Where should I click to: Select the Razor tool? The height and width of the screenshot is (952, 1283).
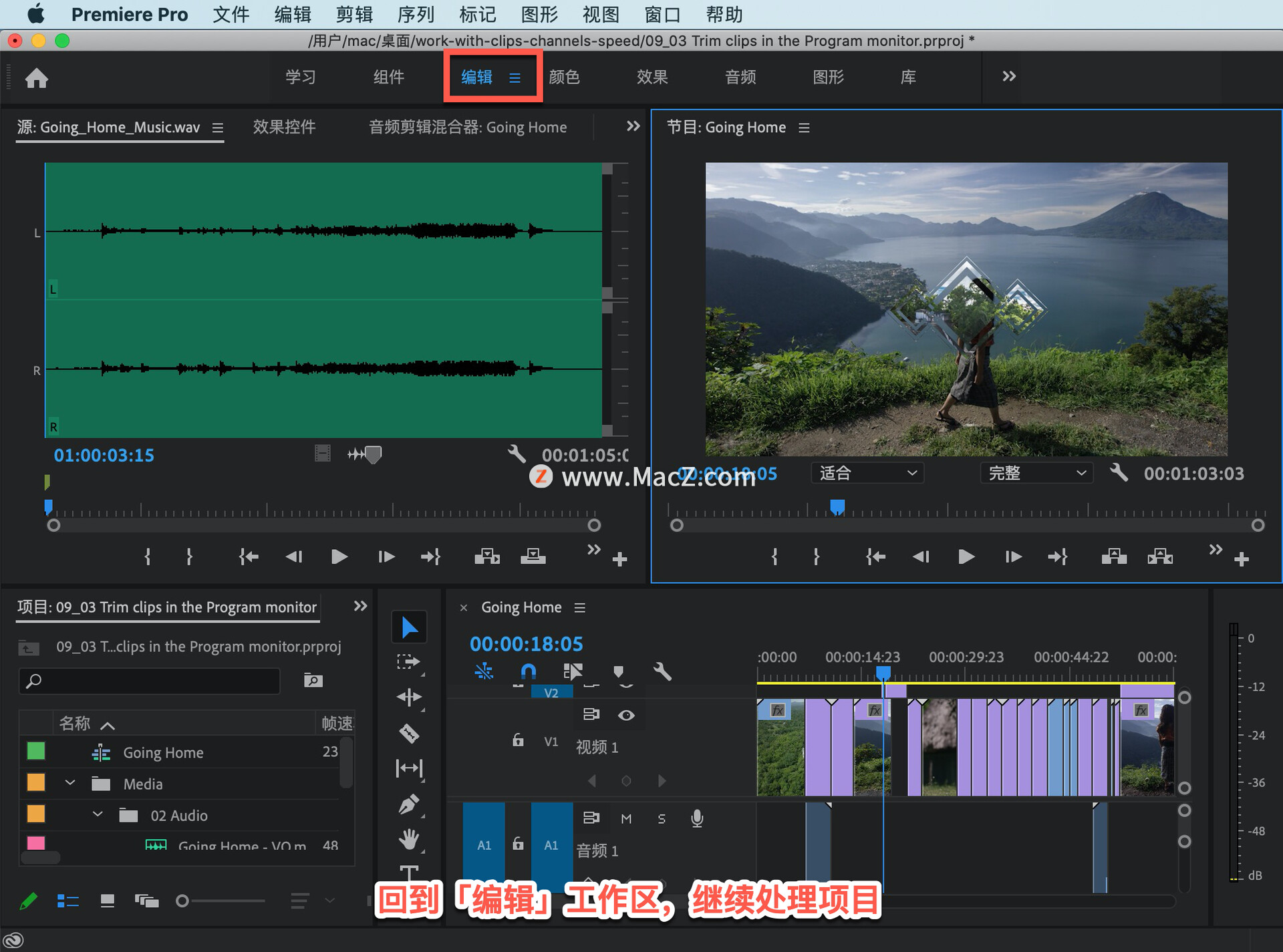pos(409,734)
